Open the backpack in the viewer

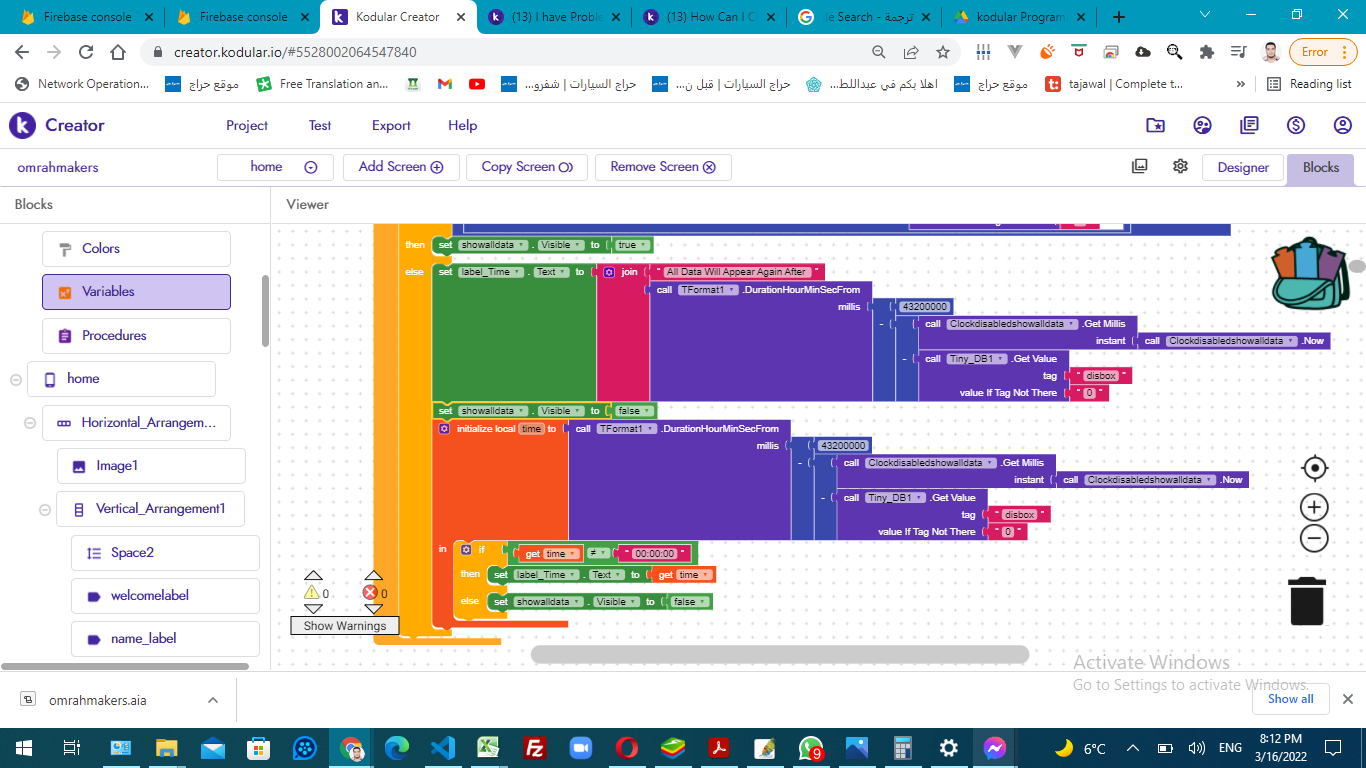click(x=1307, y=273)
